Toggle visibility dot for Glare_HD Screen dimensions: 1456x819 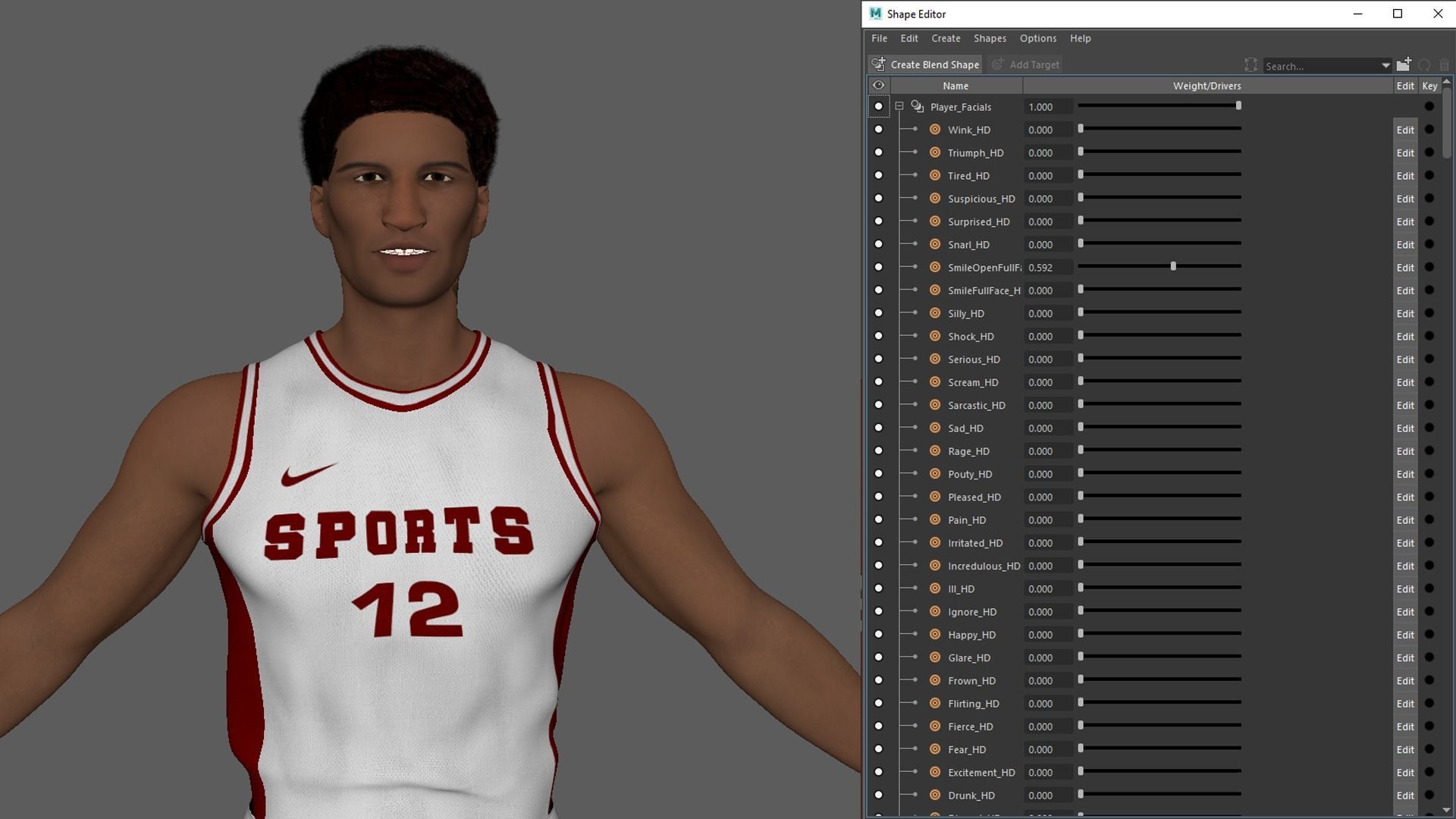(878, 657)
